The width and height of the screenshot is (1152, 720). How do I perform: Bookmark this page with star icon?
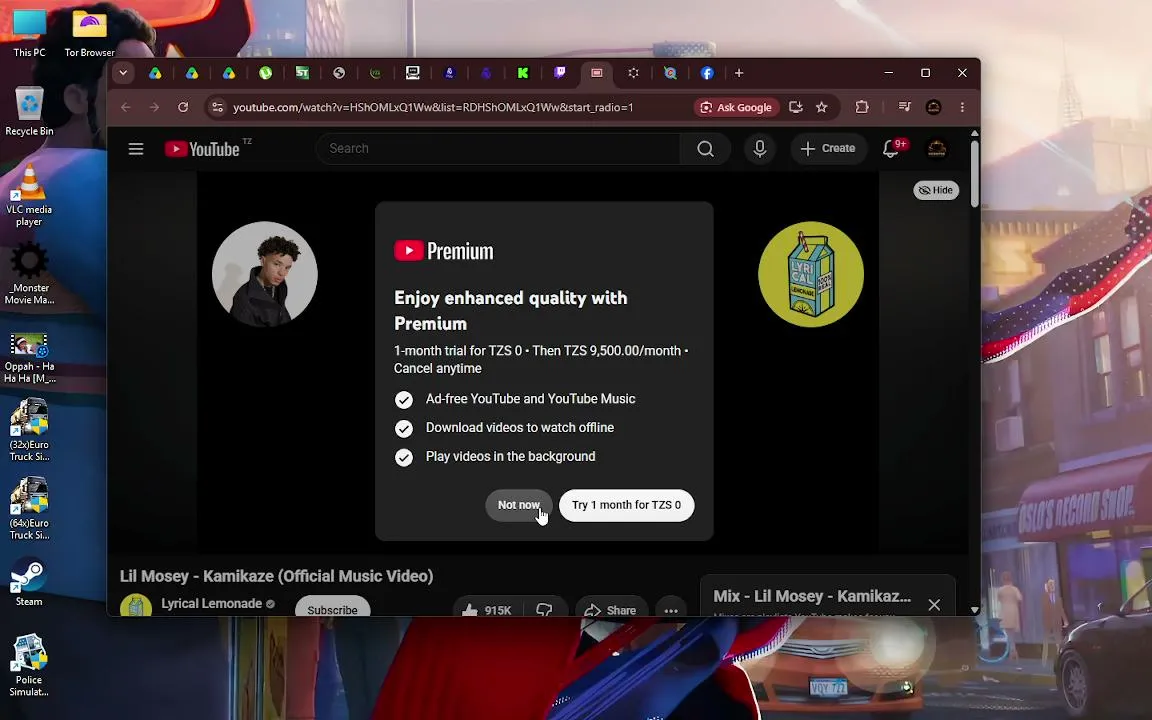[x=821, y=107]
